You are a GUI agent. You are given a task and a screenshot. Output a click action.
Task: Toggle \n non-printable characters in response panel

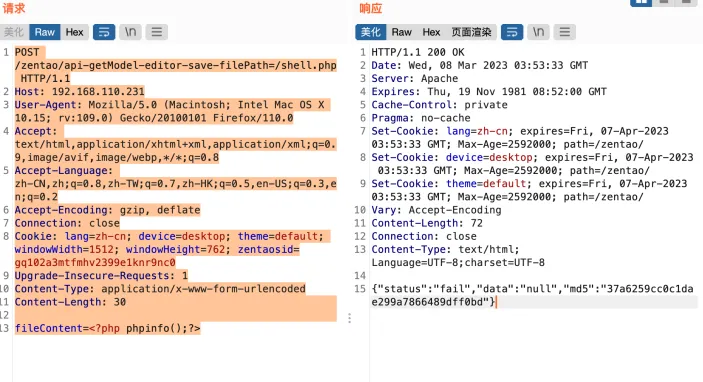[538, 32]
